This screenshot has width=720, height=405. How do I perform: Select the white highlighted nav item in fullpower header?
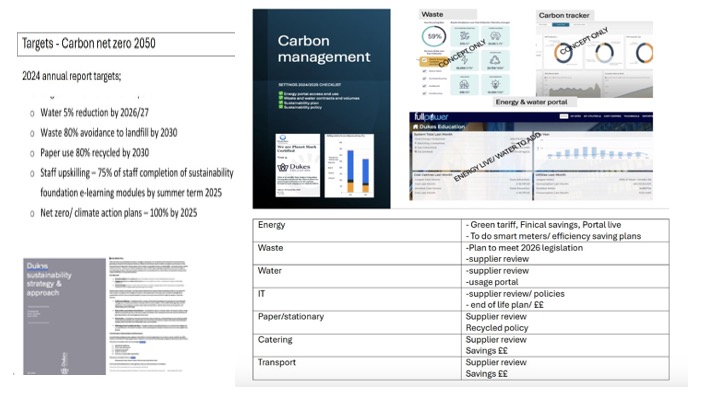[x=564, y=116]
